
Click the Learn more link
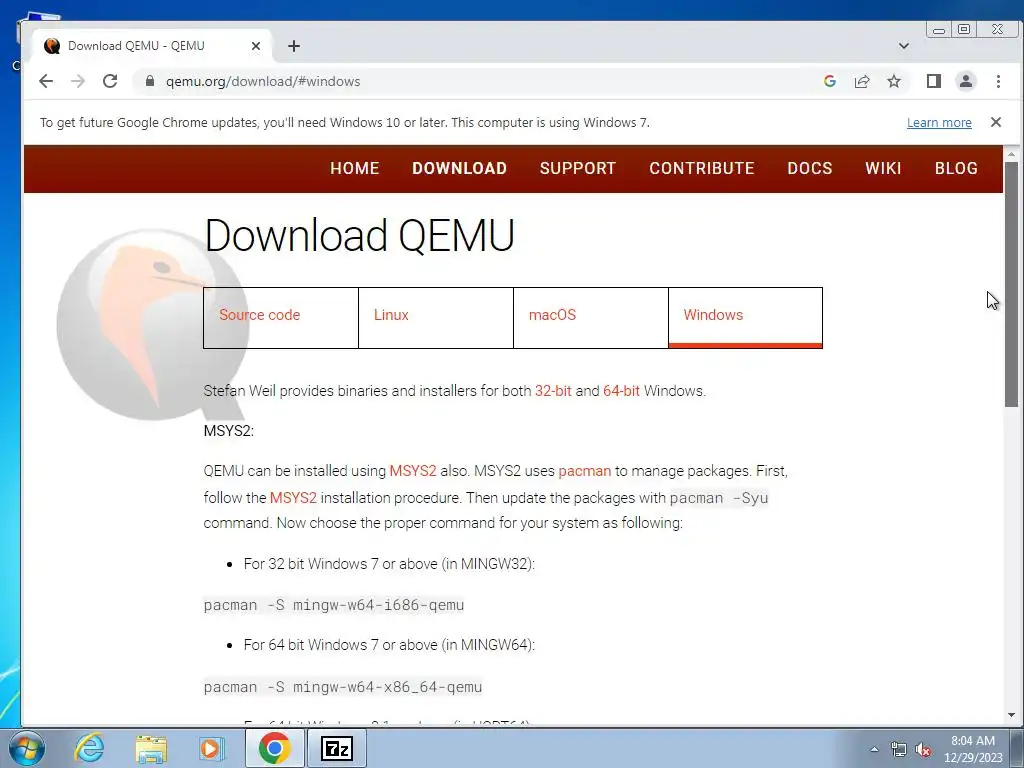coord(939,123)
